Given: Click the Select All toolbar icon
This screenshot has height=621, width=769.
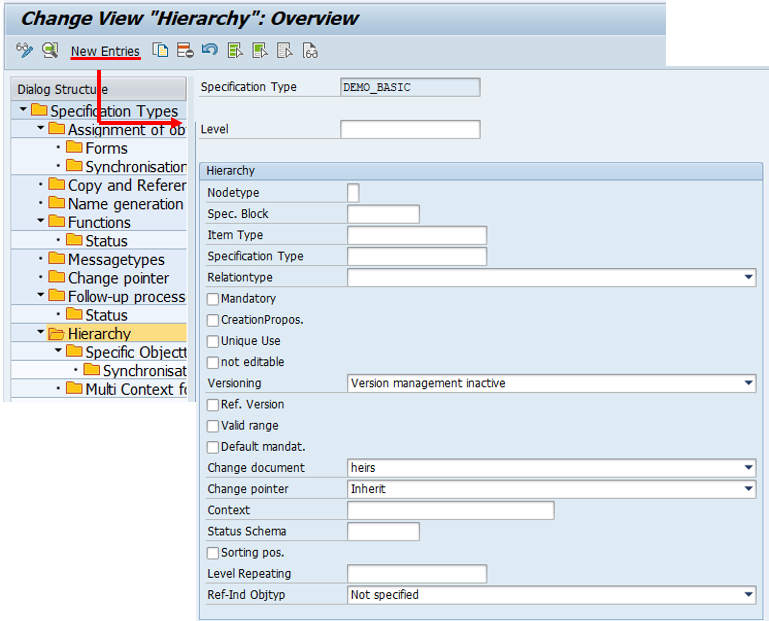Looking at the screenshot, I should tap(235, 50).
